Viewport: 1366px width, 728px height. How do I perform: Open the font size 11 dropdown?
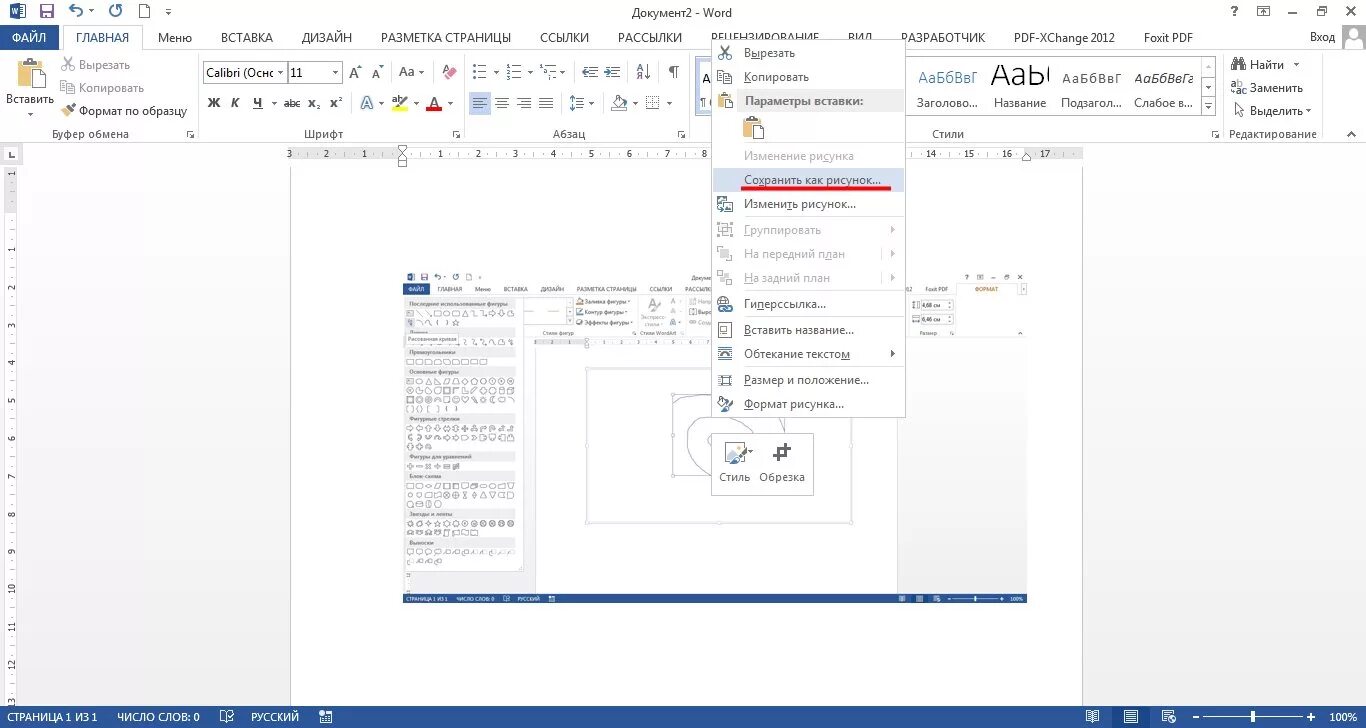(x=335, y=73)
